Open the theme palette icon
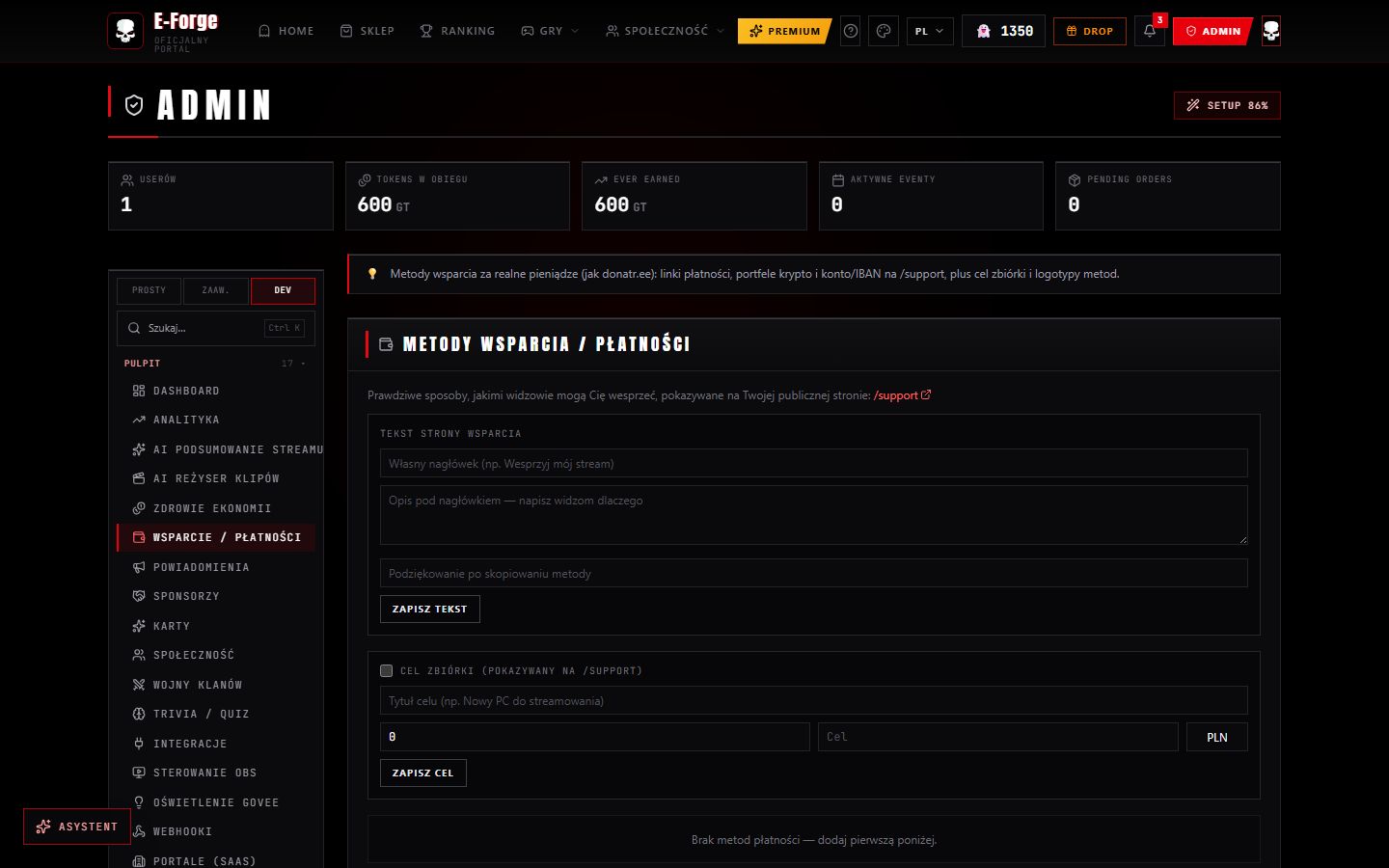Viewport: 1389px width, 868px height. point(884,31)
